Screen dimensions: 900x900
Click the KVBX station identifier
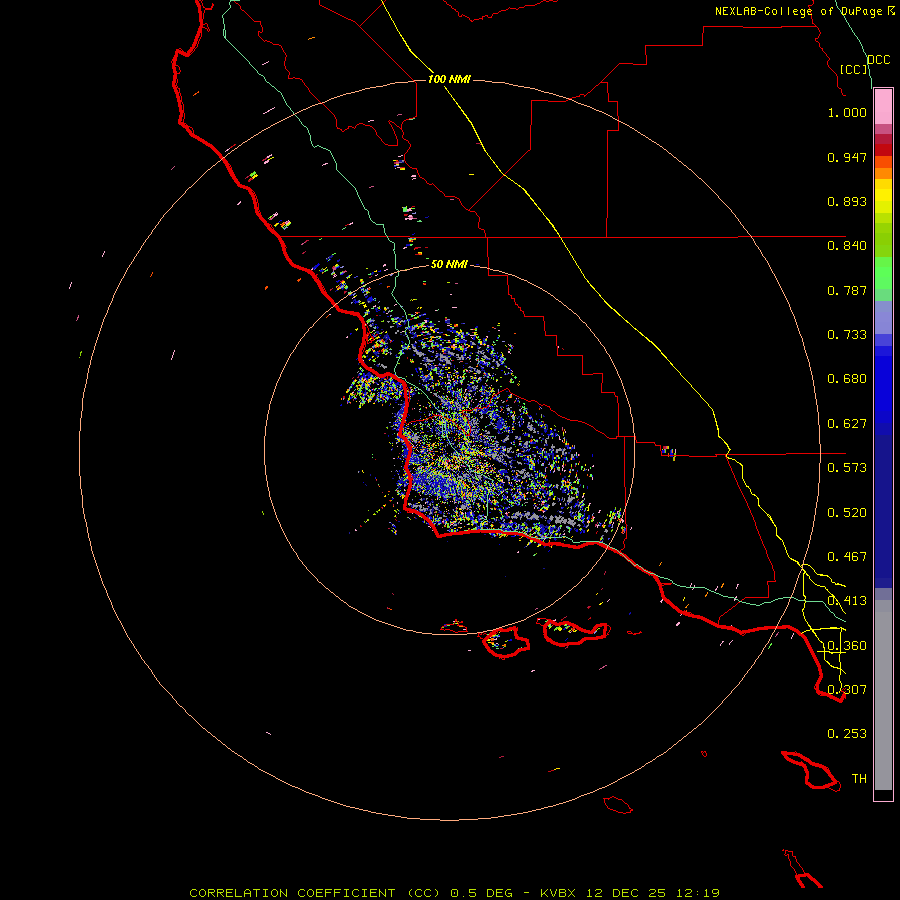point(557,893)
